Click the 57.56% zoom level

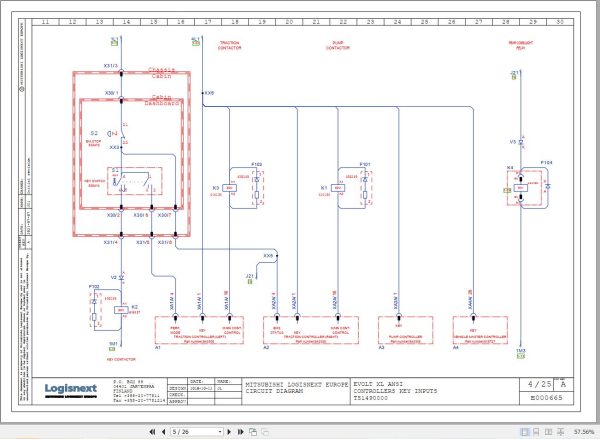pos(584,432)
